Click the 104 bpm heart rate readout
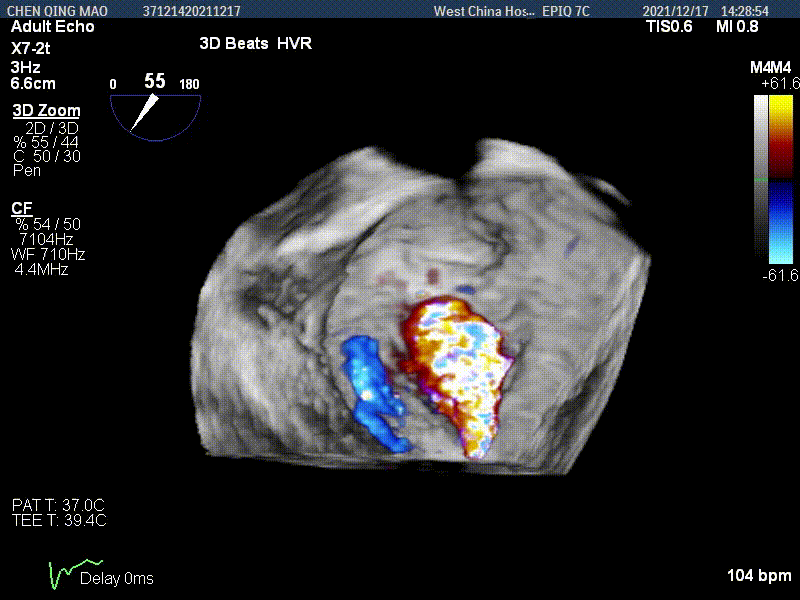The image size is (800, 600). (759, 576)
